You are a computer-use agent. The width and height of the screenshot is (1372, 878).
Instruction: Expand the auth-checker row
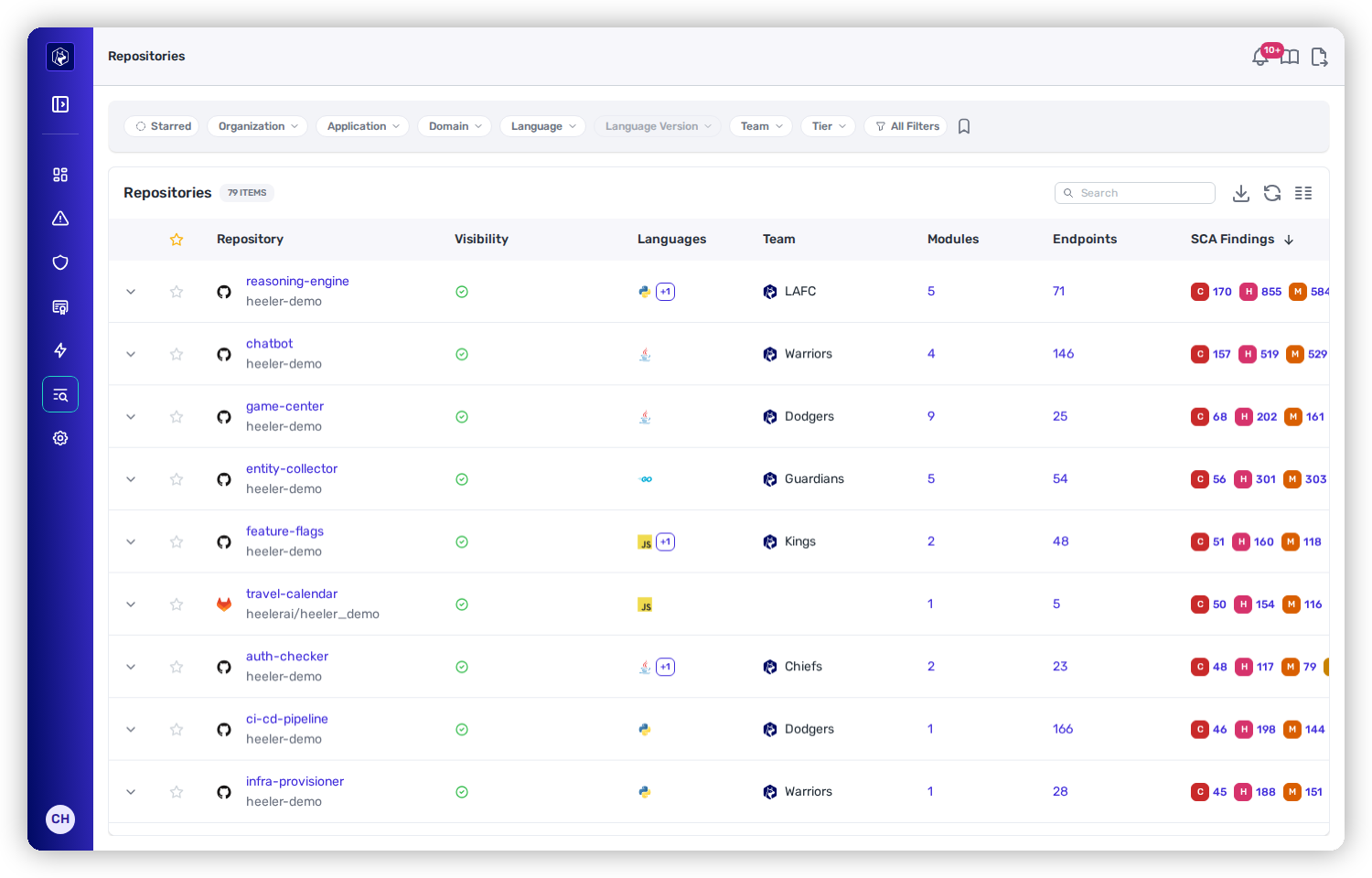click(x=131, y=667)
